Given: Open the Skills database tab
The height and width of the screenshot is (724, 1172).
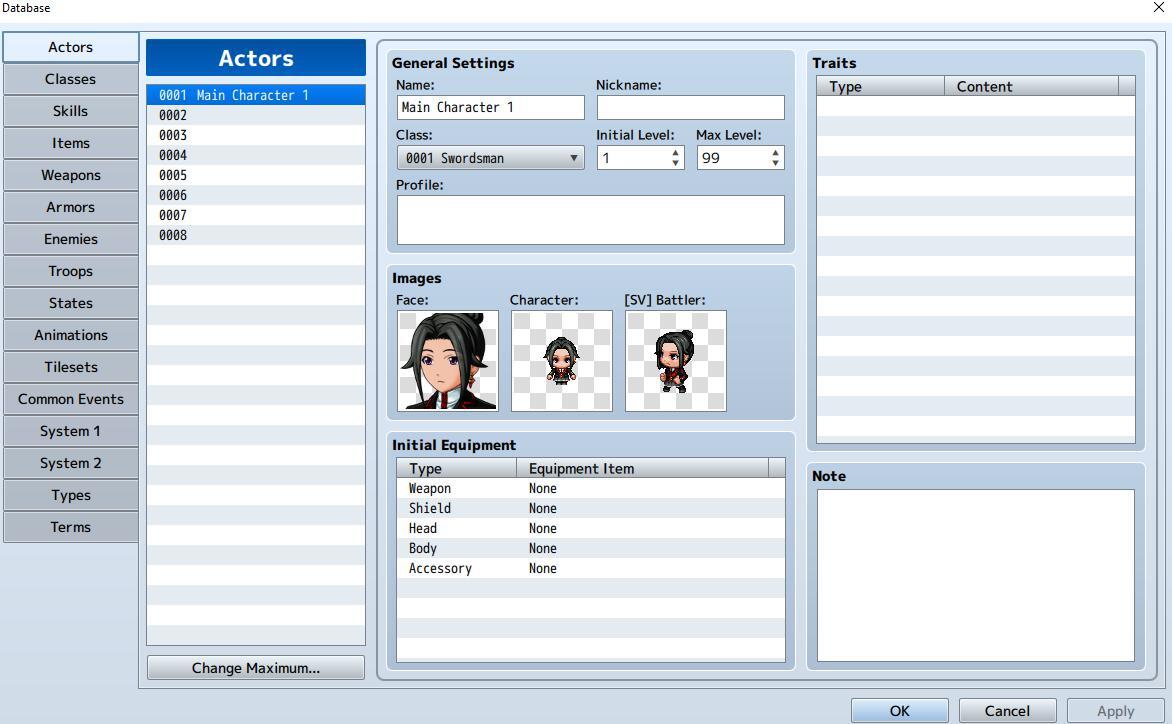Looking at the screenshot, I should pos(70,111).
